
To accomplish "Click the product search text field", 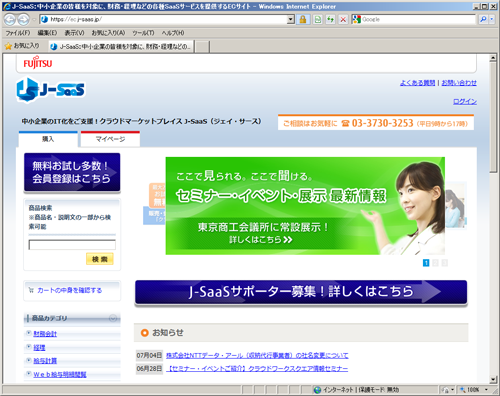I will point(72,245).
